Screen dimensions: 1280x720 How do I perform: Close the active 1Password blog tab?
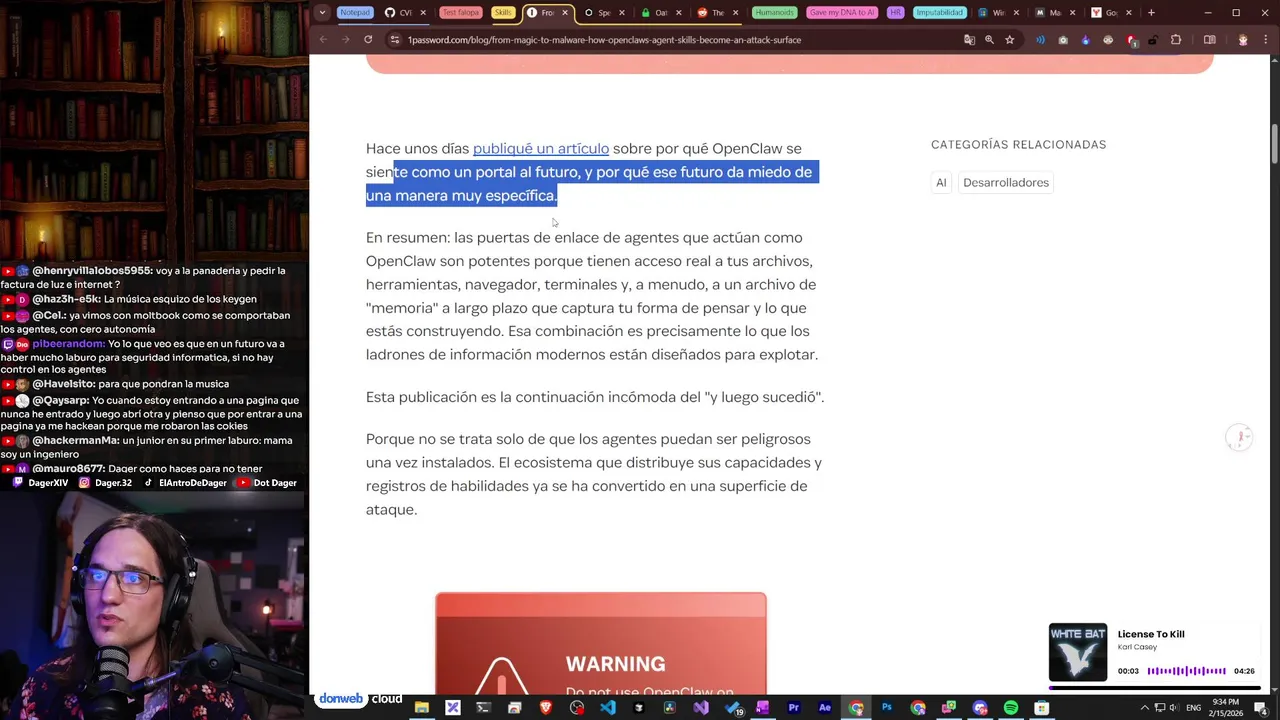tap(565, 13)
